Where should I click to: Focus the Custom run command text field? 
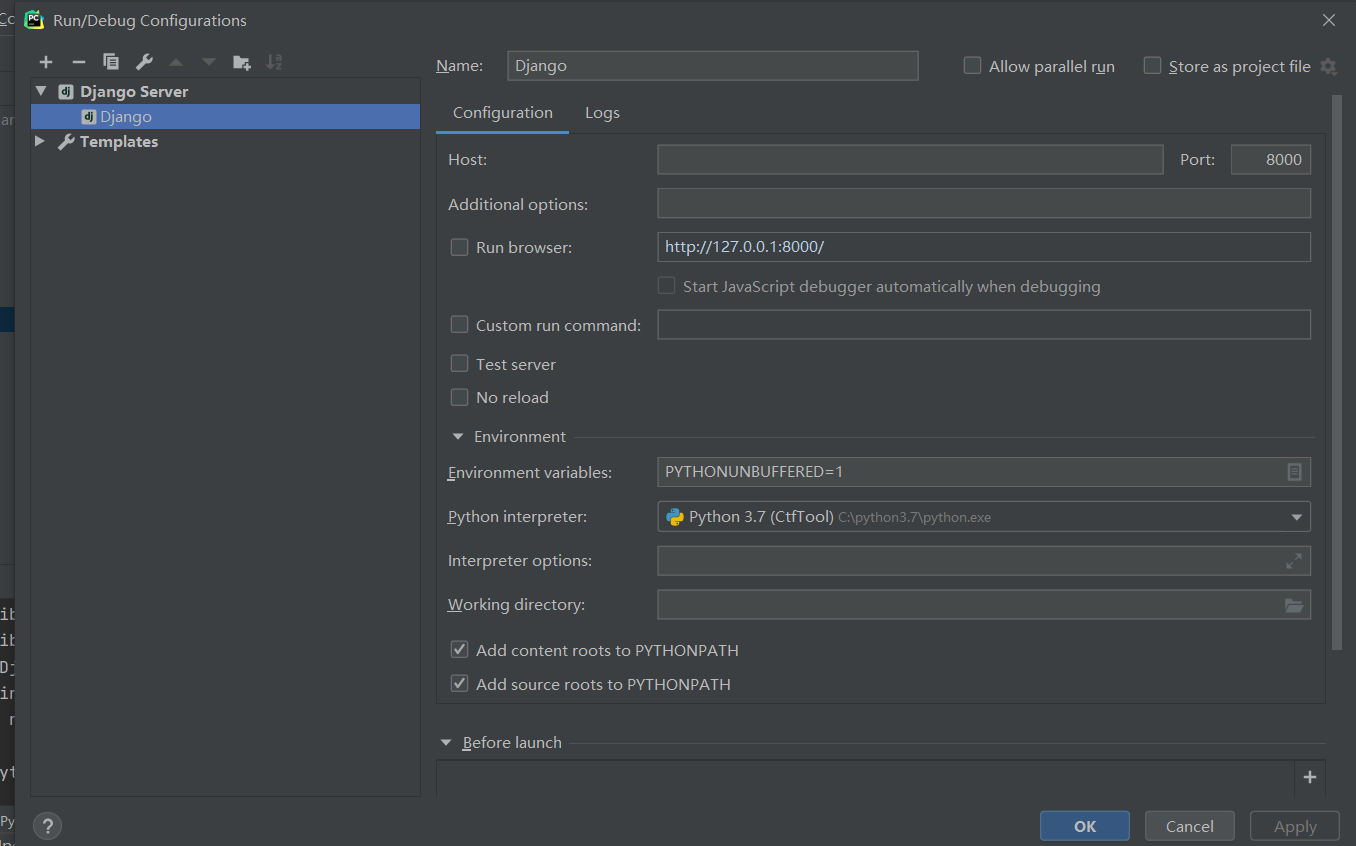coord(984,325)
